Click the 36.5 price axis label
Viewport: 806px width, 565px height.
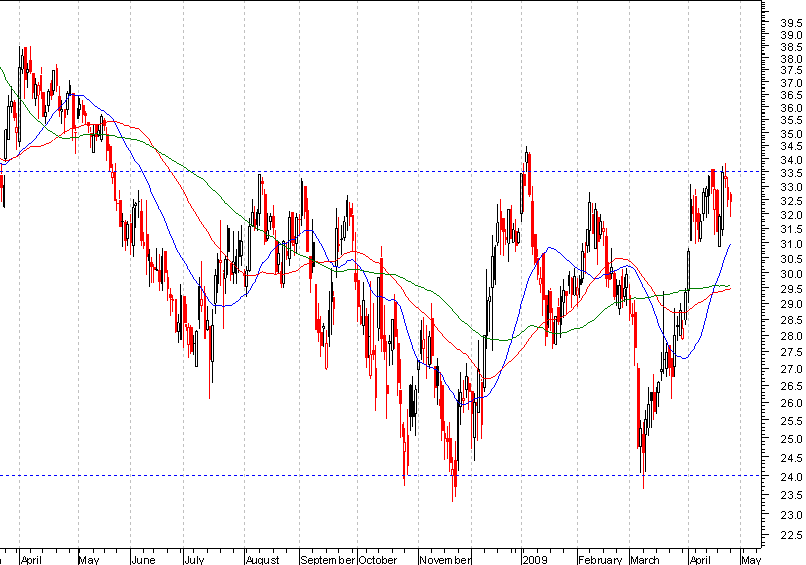click(x=791, y=95)
